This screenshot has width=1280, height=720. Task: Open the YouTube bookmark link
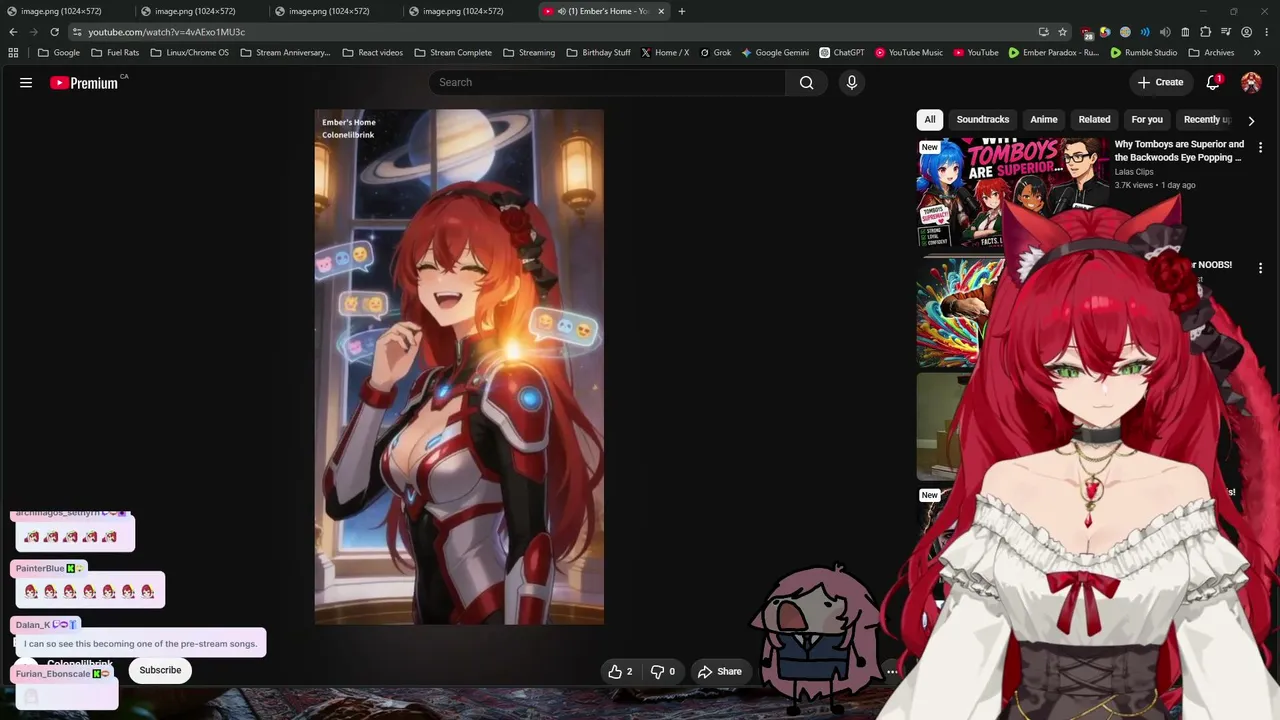[x=976, y=53]
